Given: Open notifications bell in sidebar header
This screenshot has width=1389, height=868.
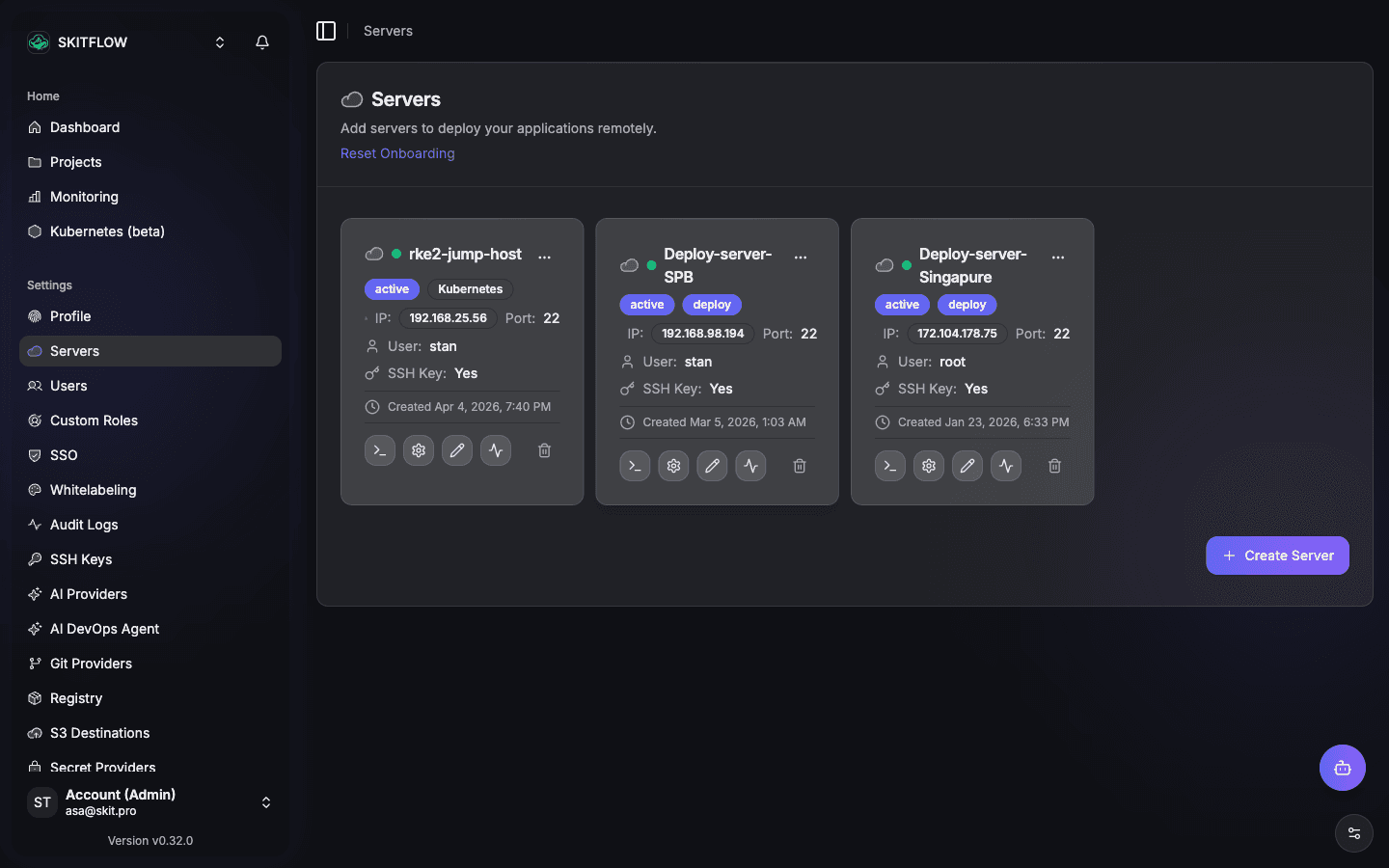Looking at the screenshot, I should (x=262, y=42).
